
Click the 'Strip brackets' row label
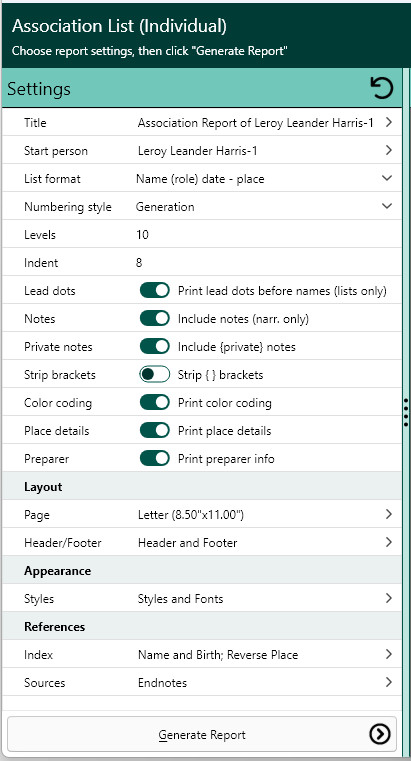click(60, 375)
